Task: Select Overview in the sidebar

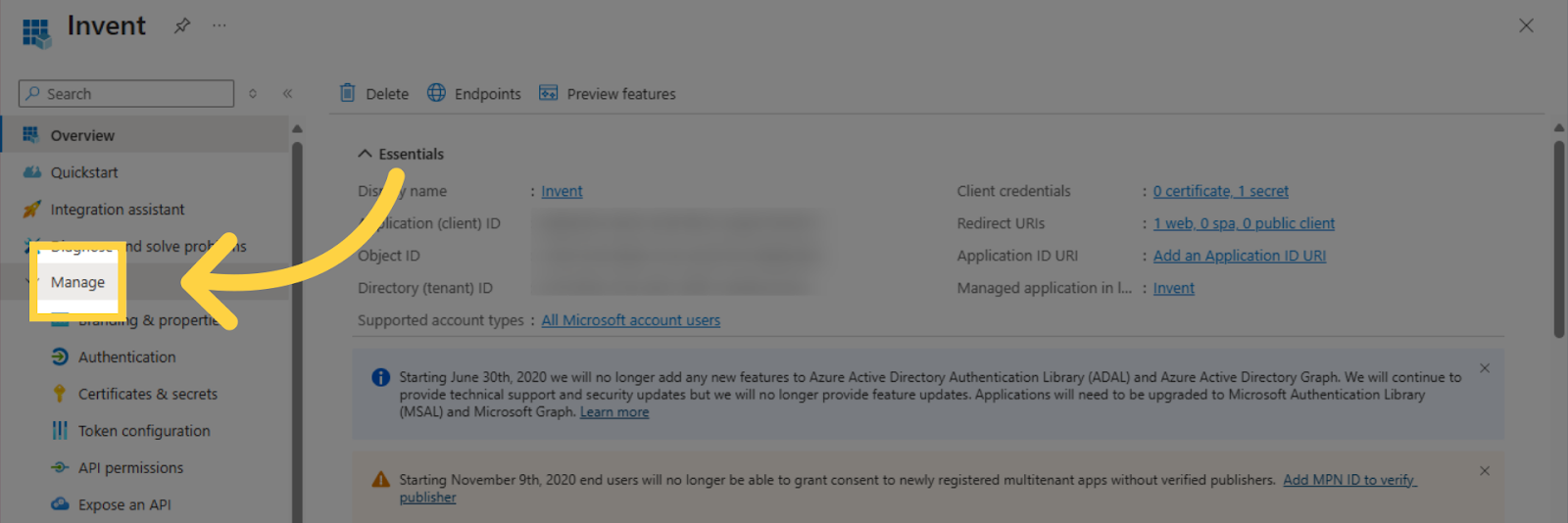Action: pyautogui.click(x=145, y=135)
